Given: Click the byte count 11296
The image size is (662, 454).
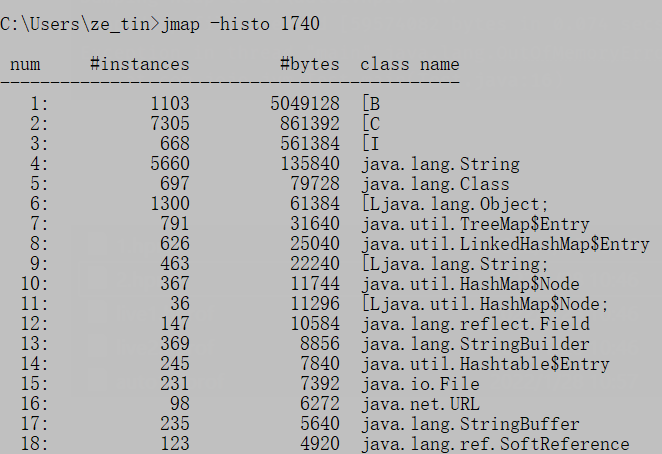Looking at the screenshot, I should pos(315,303).
